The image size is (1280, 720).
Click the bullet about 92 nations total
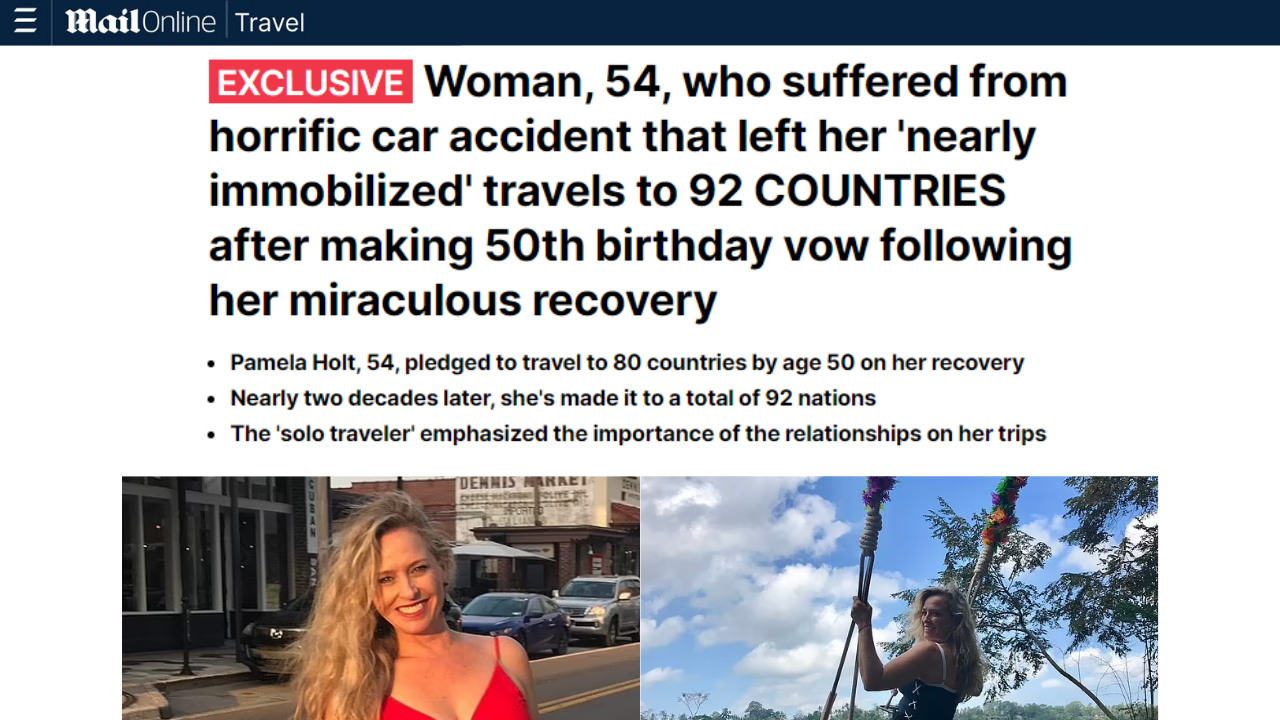click(x=553, y=398)
